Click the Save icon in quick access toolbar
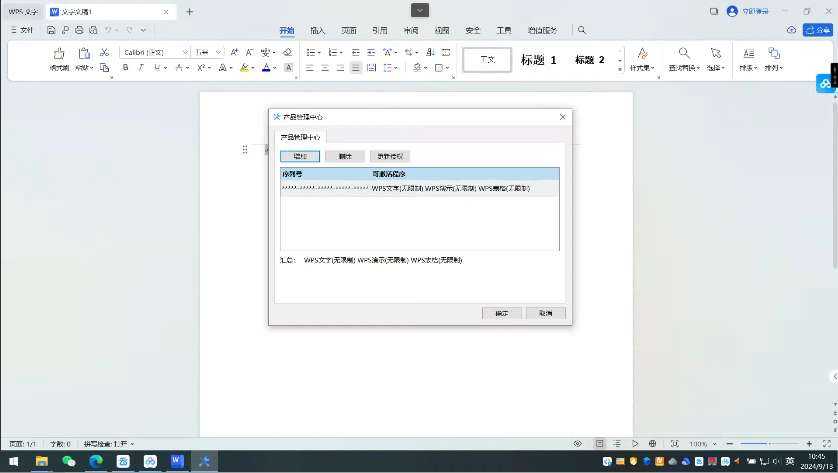 point(51,30)
